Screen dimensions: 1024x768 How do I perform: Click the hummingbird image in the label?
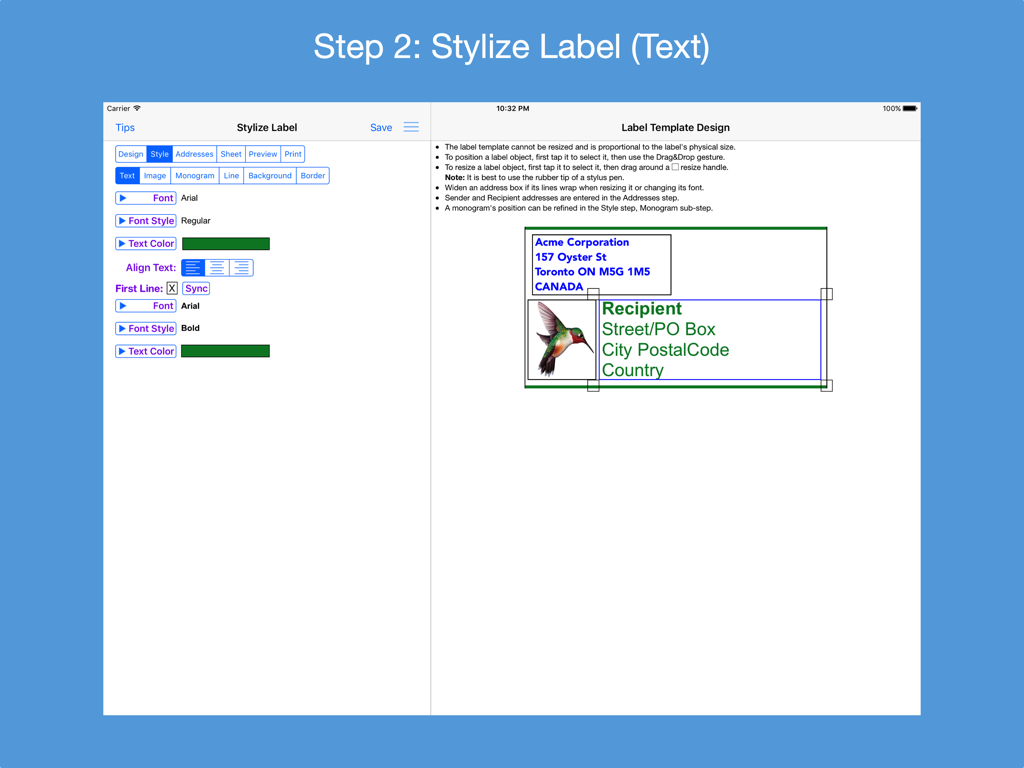(561, 341)
